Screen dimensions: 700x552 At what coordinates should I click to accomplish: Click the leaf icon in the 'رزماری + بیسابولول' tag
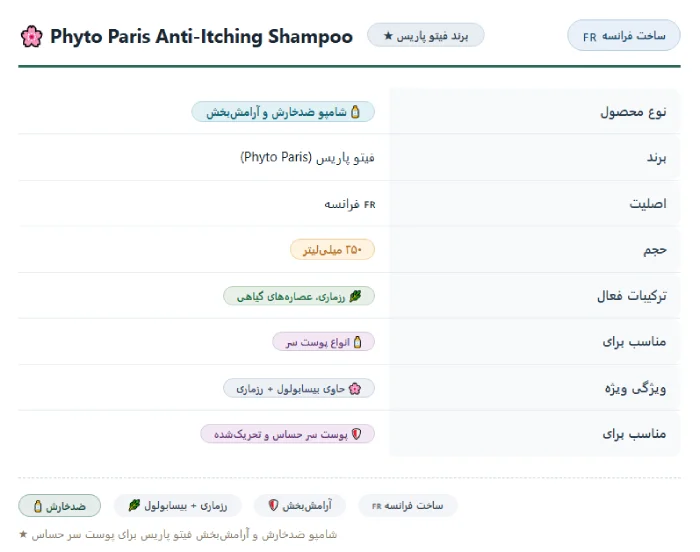tap(134, 506)
